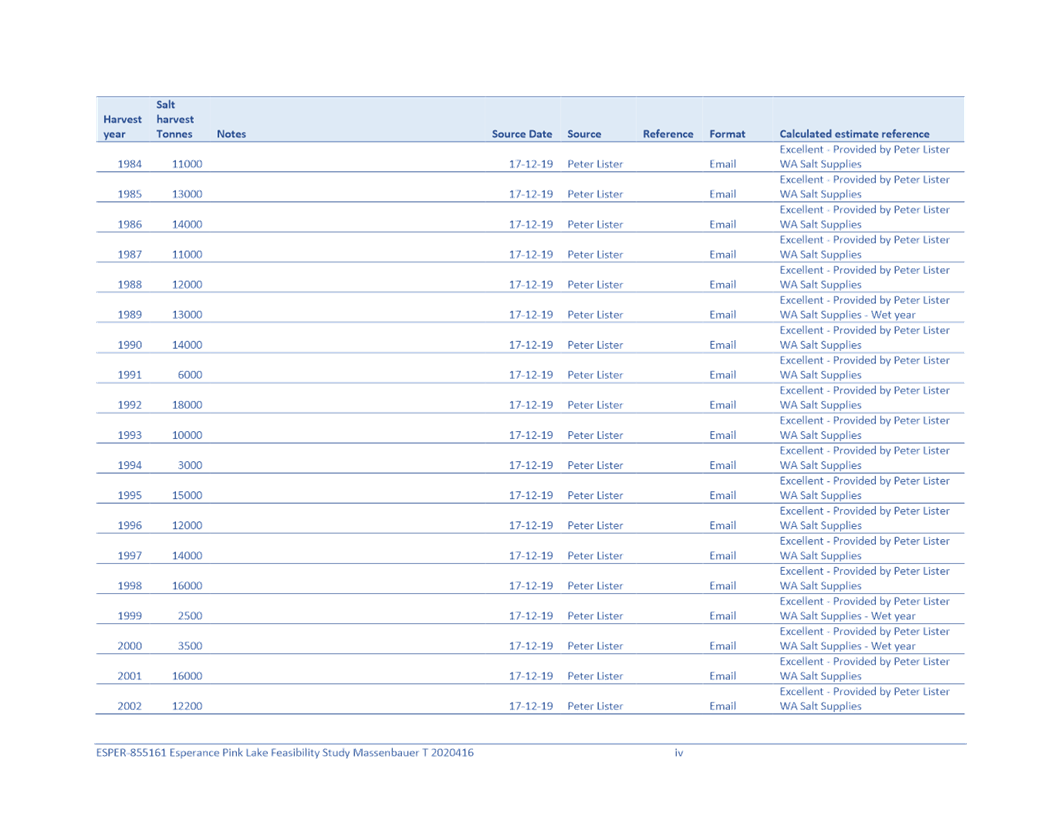Screen dimensions: 1061x820
Task: Click the Harvest year column header
Action: pos(122,127)
